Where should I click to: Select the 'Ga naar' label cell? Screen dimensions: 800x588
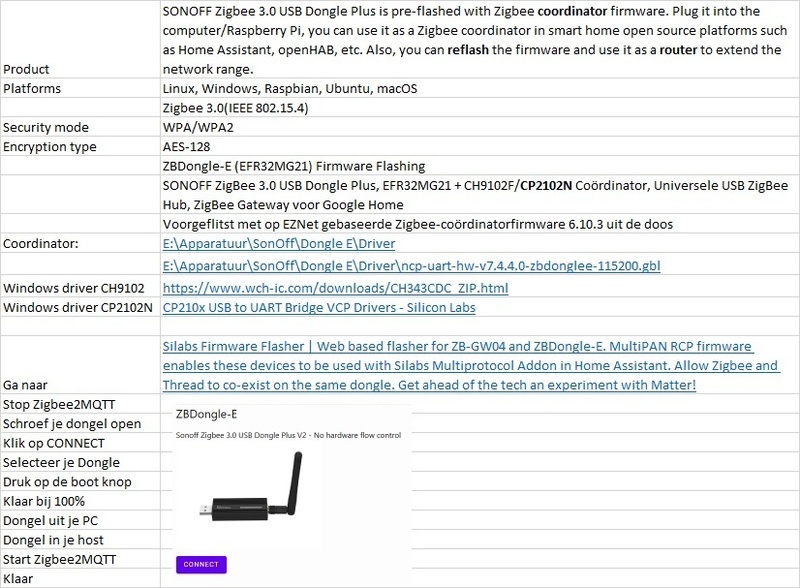click(x=80, y=365)
